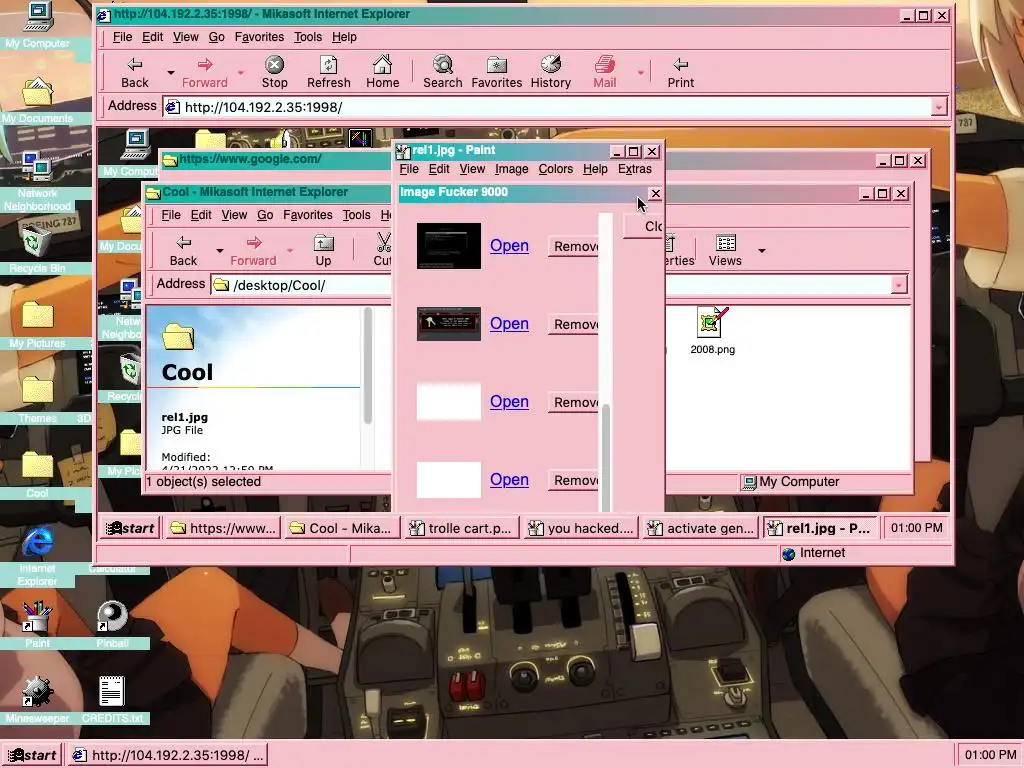Viewport: 1024px width, 768px height.
Task: Open My Documents desktop icon
Action: 37,100
